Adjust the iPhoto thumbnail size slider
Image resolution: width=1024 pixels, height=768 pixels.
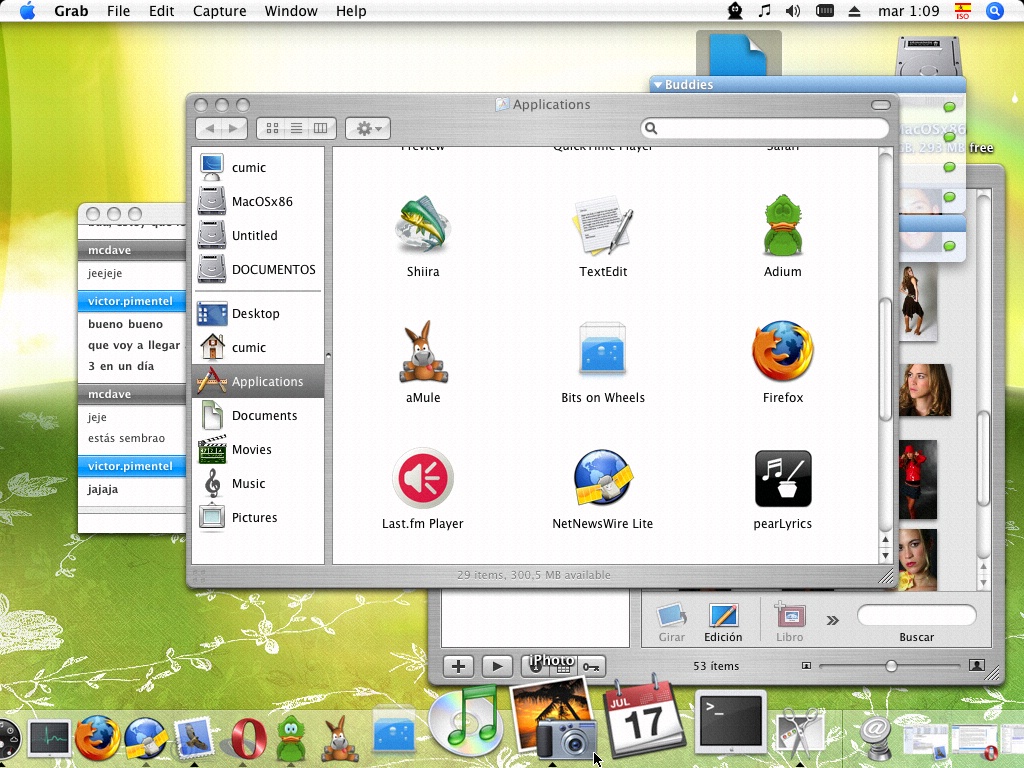tap(891, 666)
